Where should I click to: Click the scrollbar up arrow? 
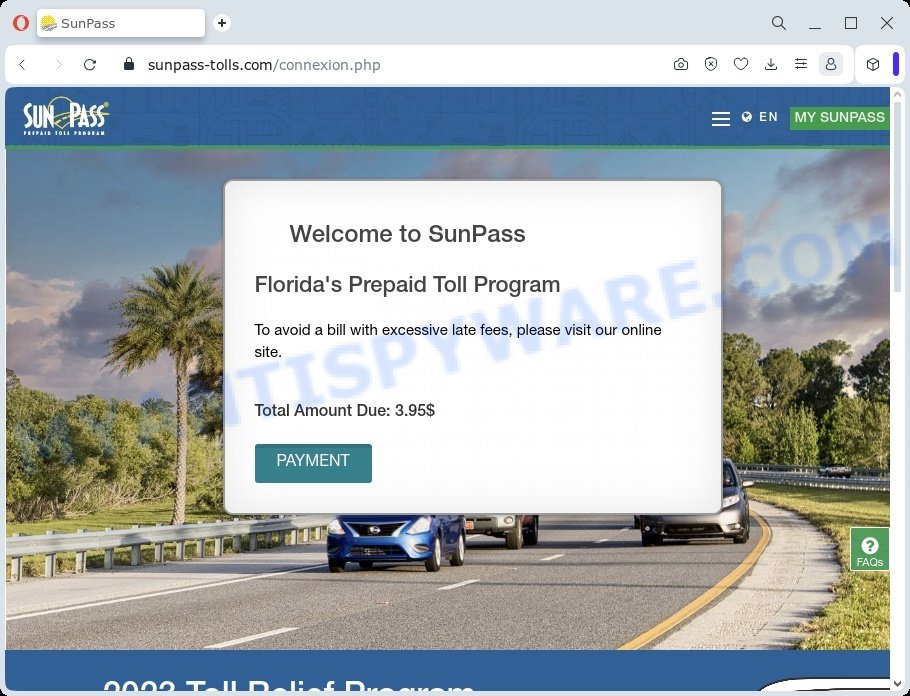tap(897, 94)
